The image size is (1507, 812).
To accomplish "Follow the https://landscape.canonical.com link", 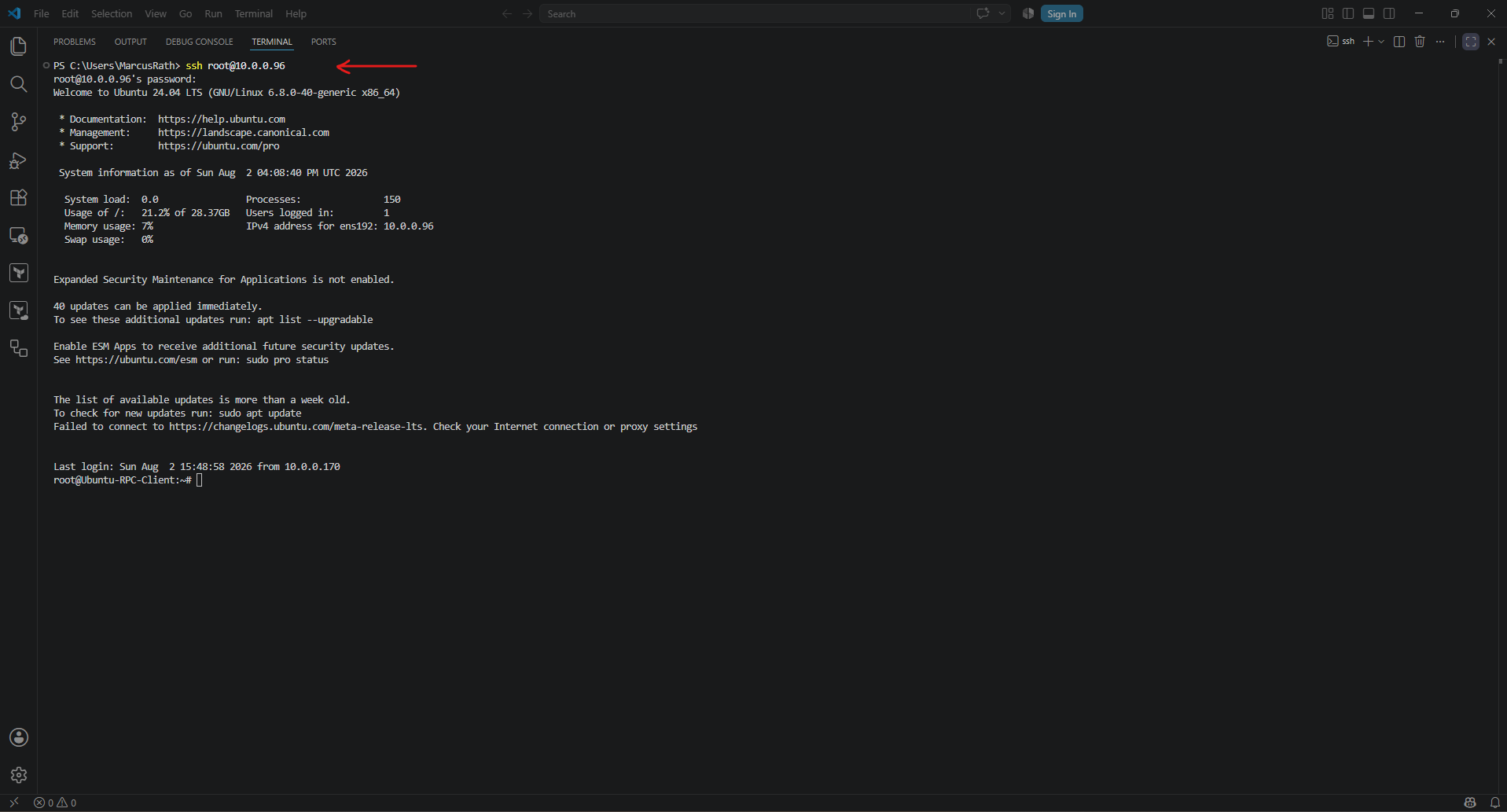I will [x=244, y=133].
